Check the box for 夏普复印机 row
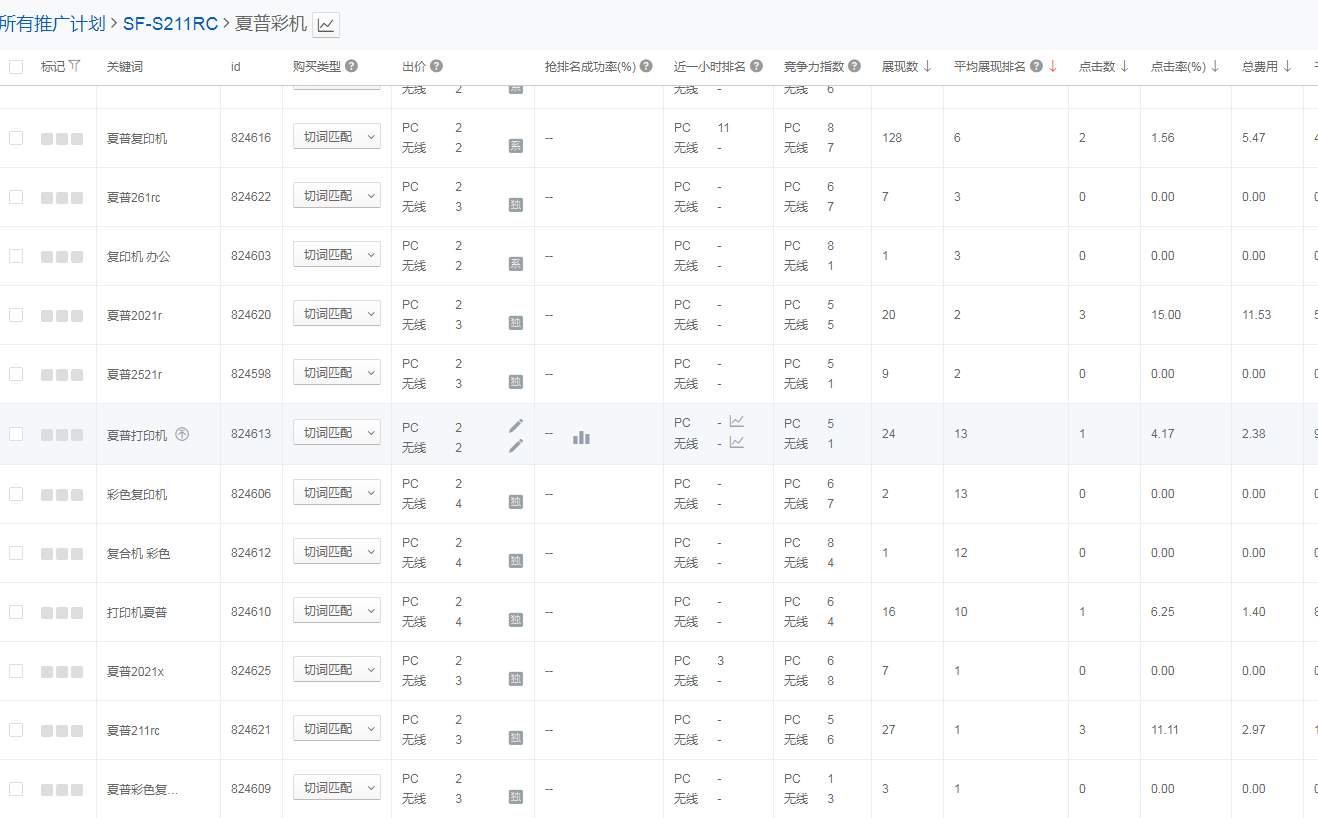The image size is (1318, 818). pyautogui.click(x=16, y=138)
